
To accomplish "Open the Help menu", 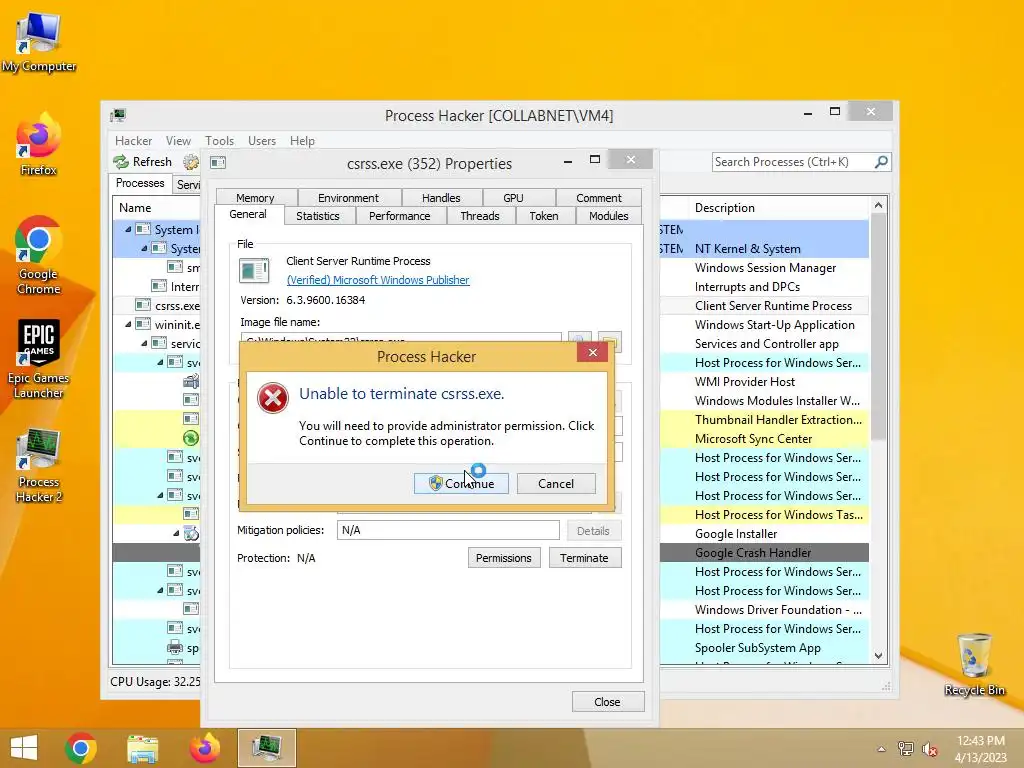I will pyautogui.click(x=302, y=141).
